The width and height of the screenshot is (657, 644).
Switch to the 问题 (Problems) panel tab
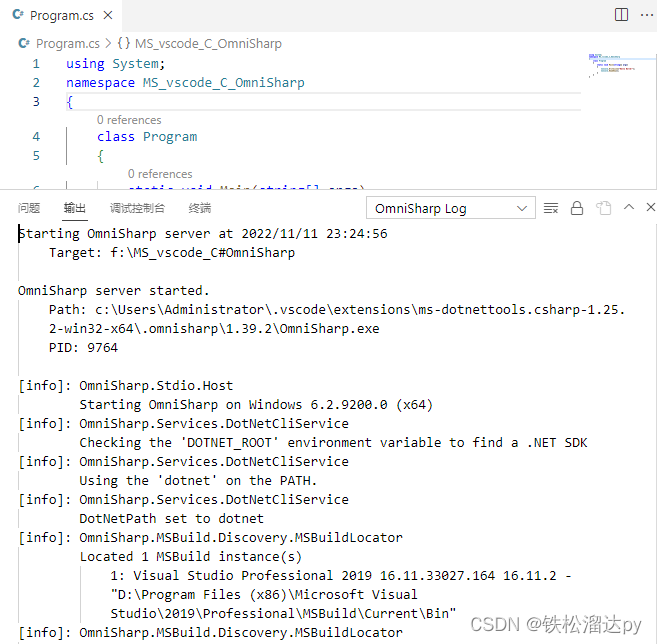[29, 208]
